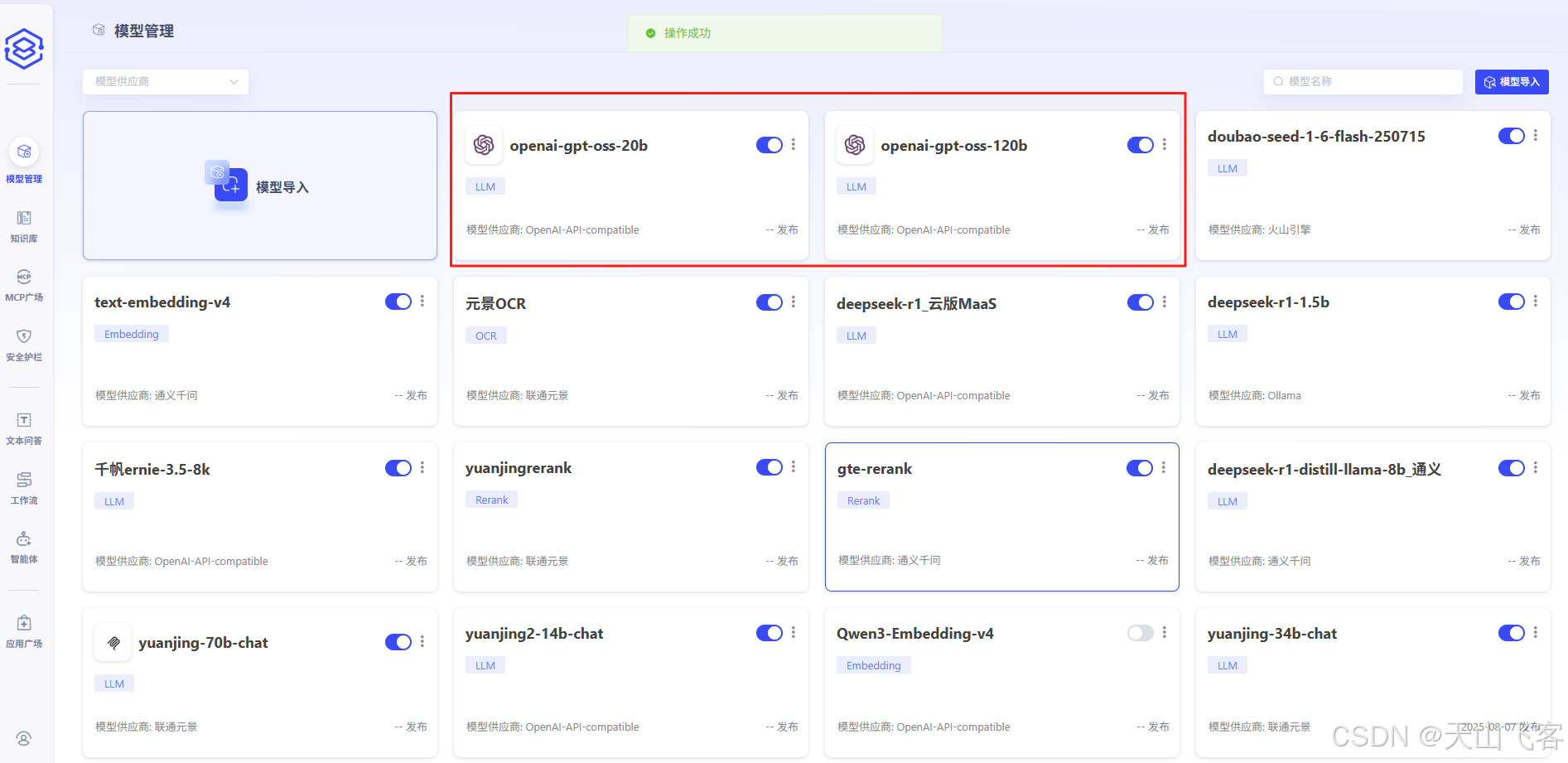
Task: Open 模型管理 in the sidebar
Action: click(x=24, y=161)
